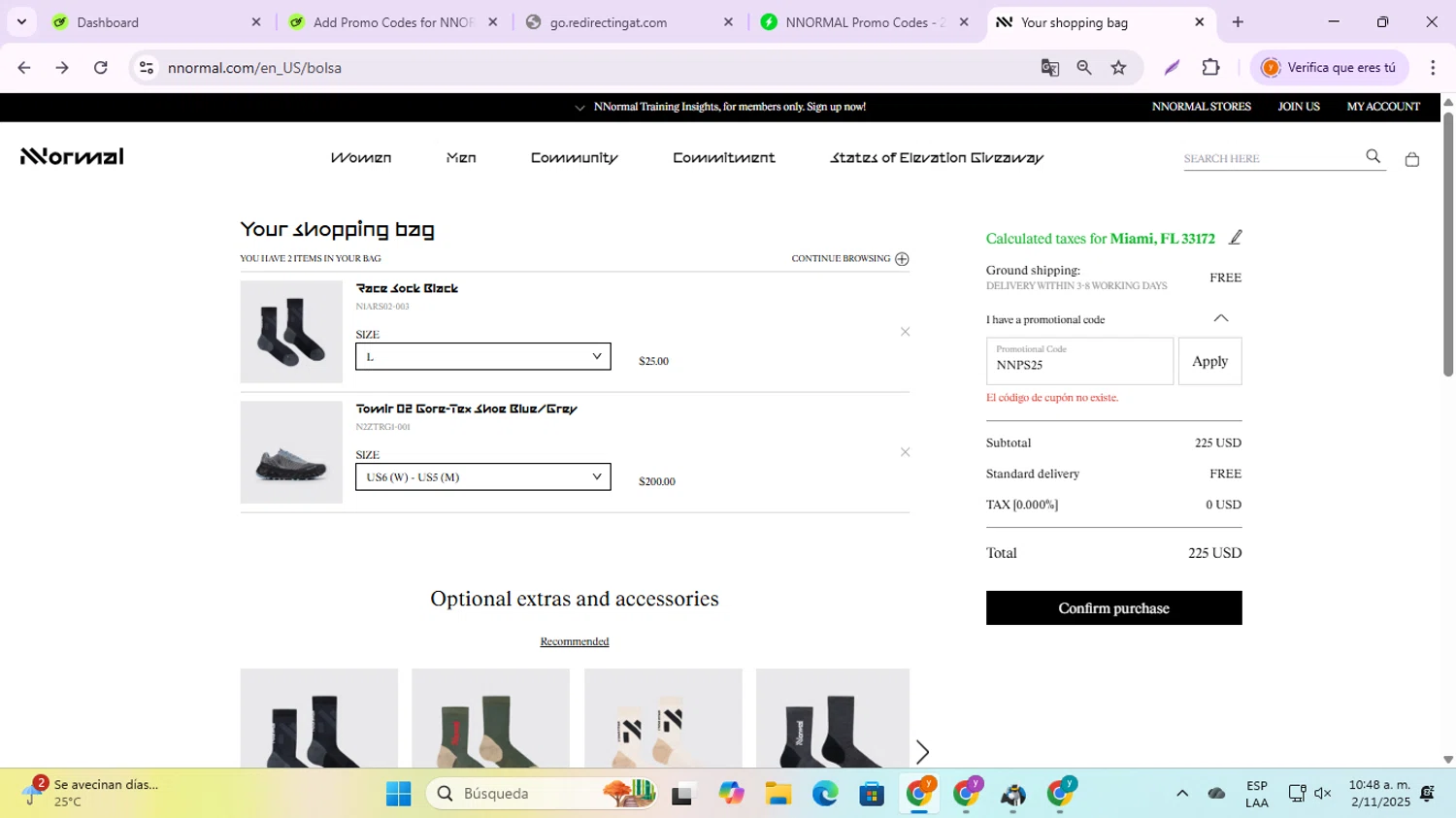Click the page vertical scrollbar
The width and height of the screenshot is (1456, 818).
(1447, 245)
